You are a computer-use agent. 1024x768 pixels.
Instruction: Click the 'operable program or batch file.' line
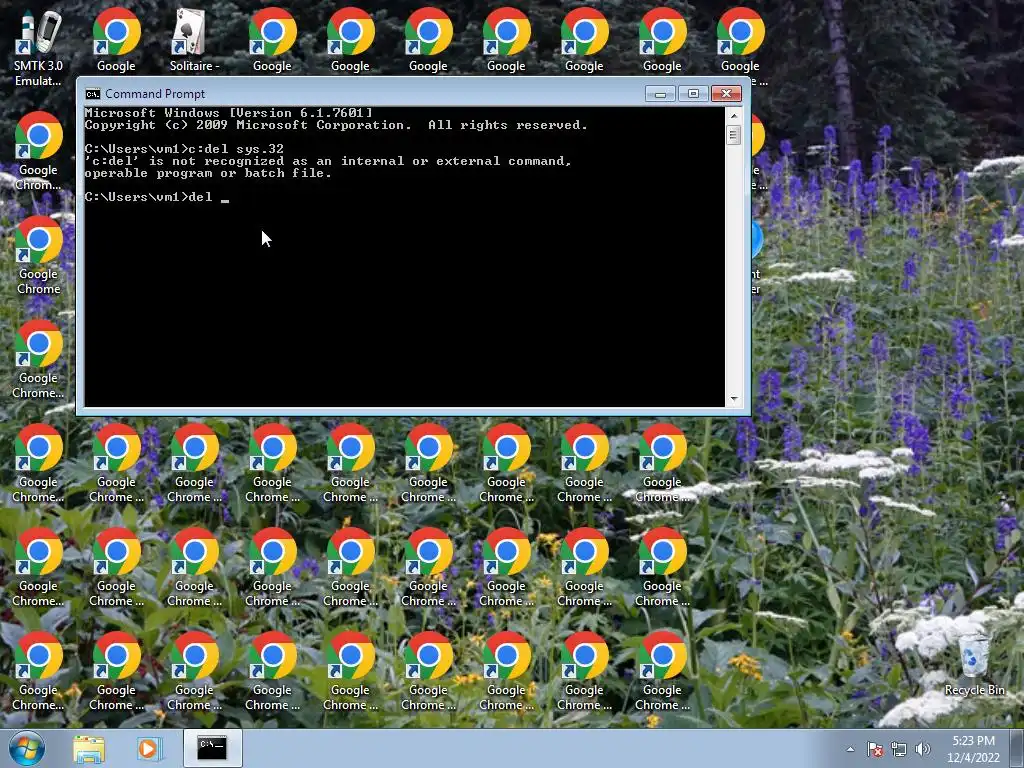click(x=208, y=173)
